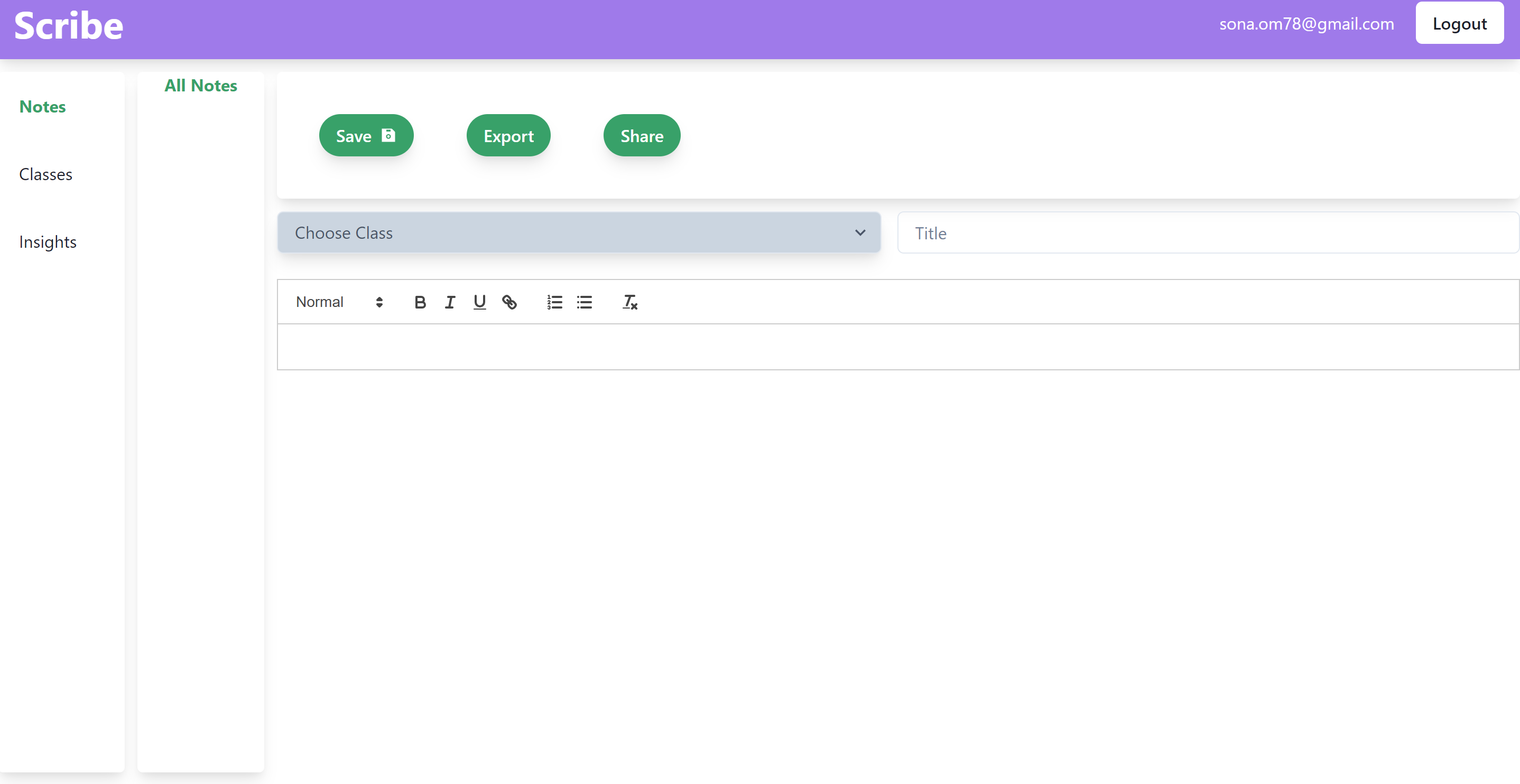Click the Scribe logo in the header
This screenshot has height=784, width=1520.
click(69, 26)
